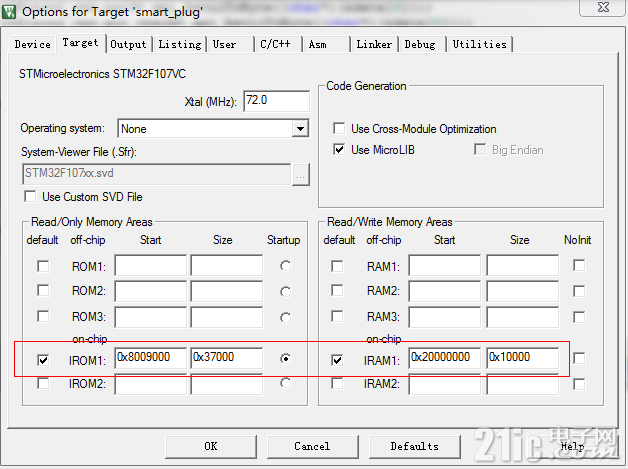This screenshot has height=469, width=628.
Task: Expand the Operating system dropdown
Action: tap(300, 129)
